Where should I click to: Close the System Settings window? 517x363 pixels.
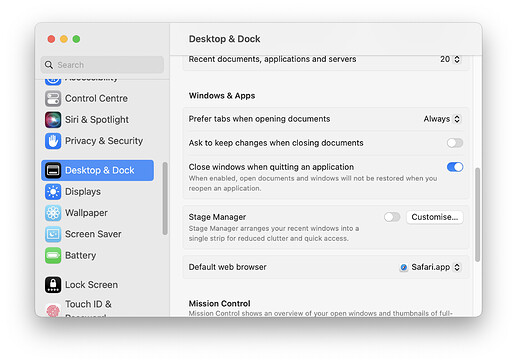tap(51, 39)
